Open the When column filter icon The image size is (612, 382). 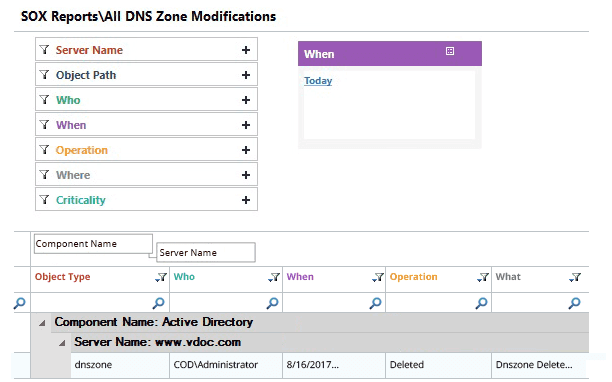click(x=378, y=277)
